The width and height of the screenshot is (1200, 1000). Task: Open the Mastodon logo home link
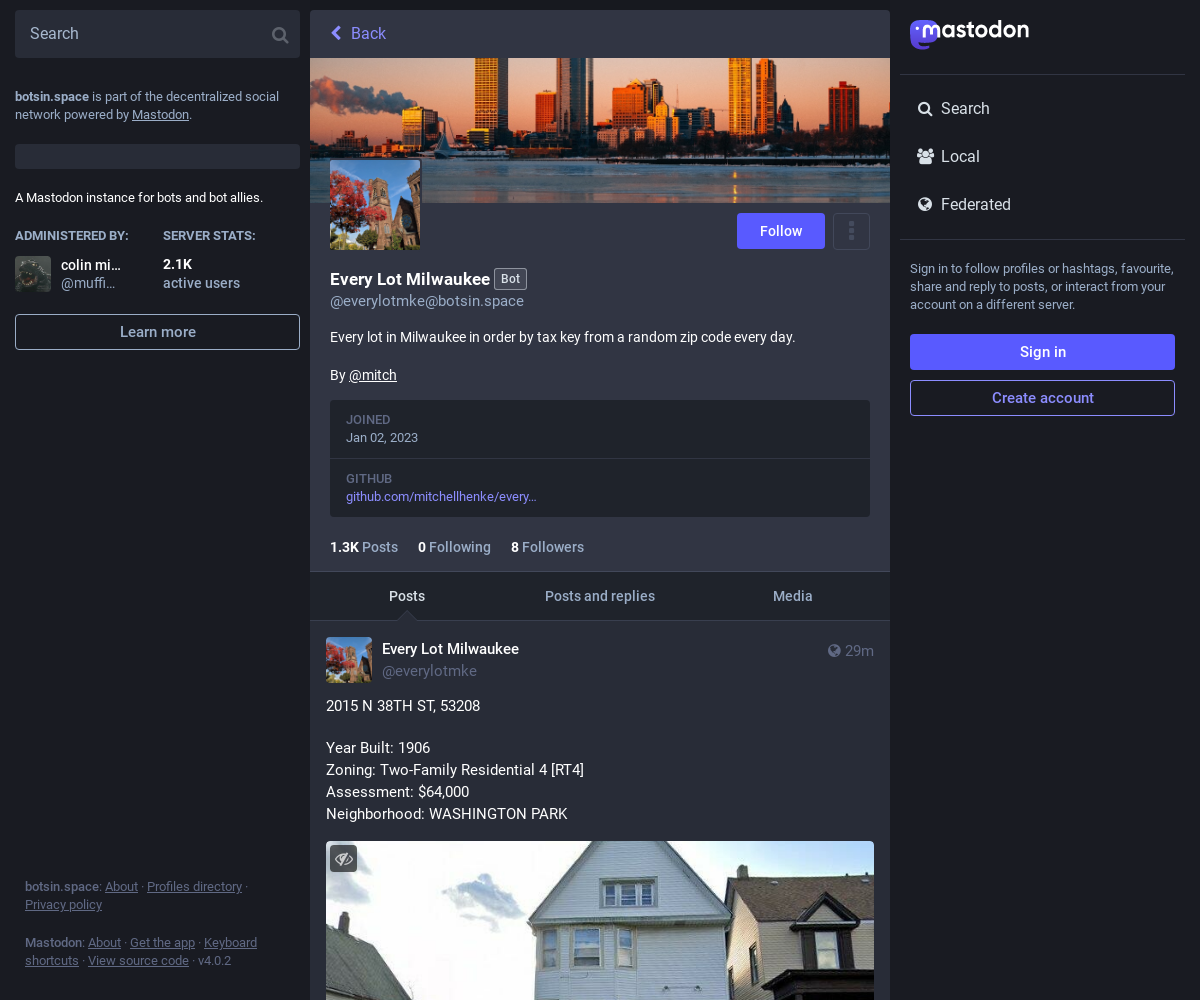point(969,34)
